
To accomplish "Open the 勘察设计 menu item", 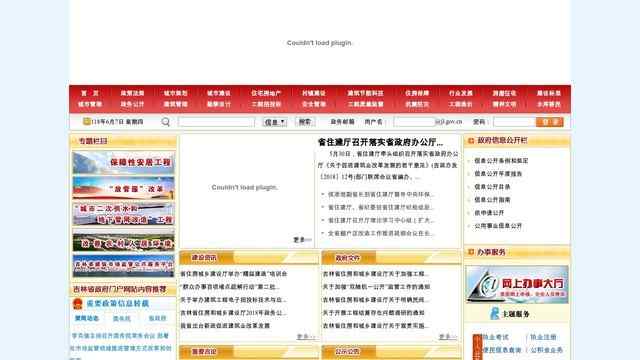I will (x=219, y=104).
